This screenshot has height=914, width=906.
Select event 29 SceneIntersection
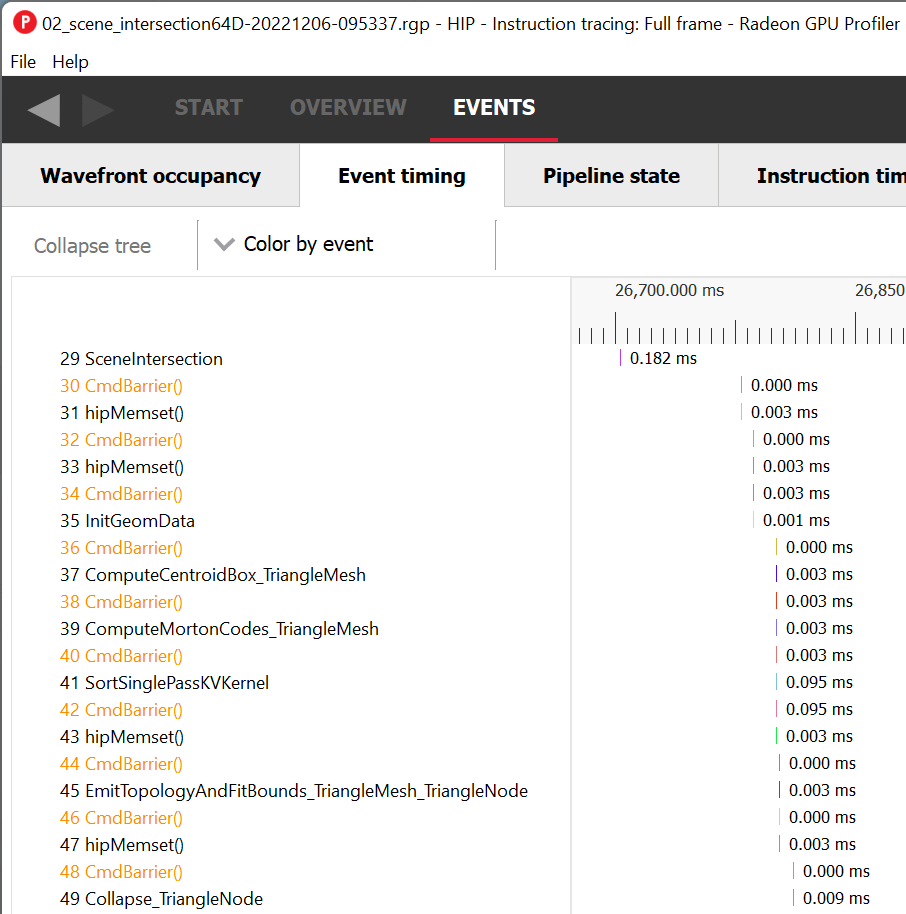(x=153, y=359)
